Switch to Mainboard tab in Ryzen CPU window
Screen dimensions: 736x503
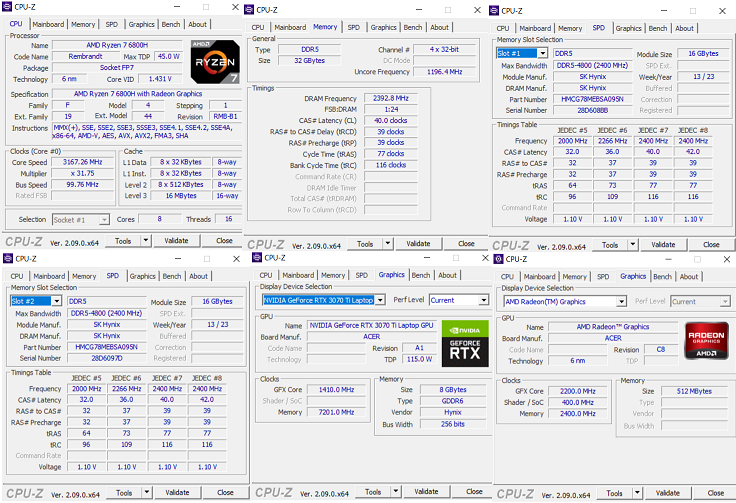[48, 24]
